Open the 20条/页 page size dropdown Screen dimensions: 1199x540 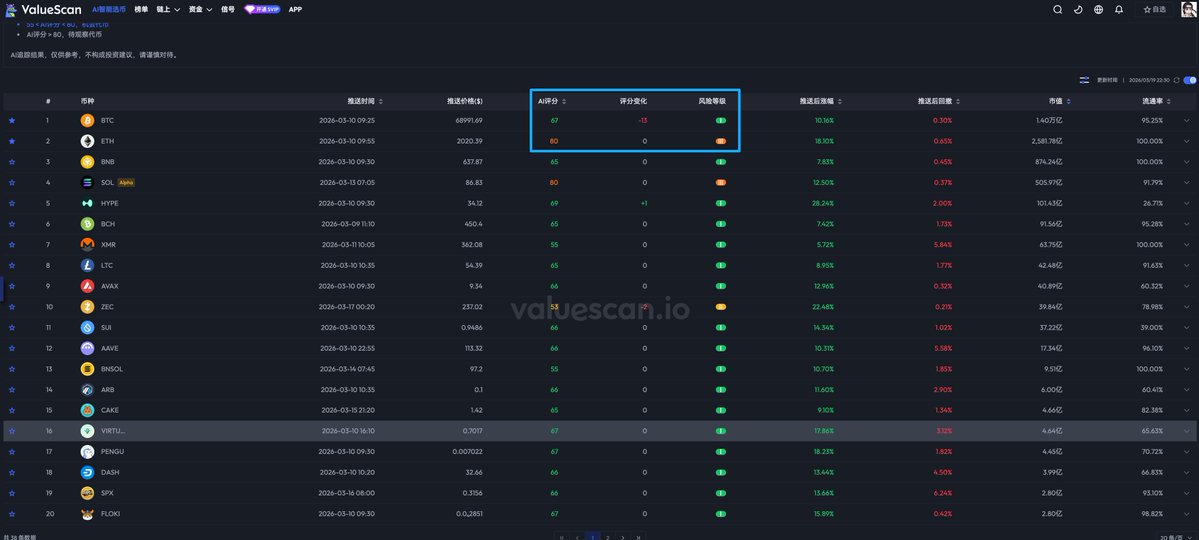(1178, 537)
